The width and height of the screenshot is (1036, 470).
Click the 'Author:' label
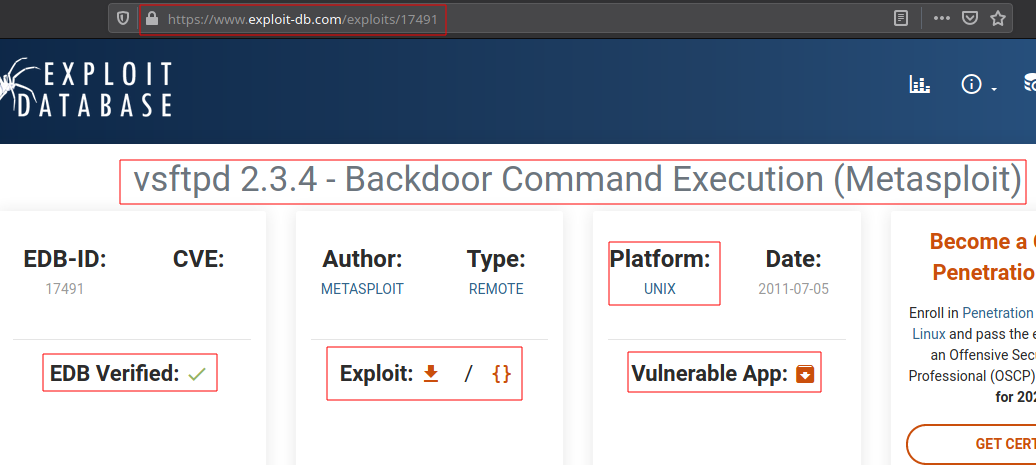coord(362,259)
